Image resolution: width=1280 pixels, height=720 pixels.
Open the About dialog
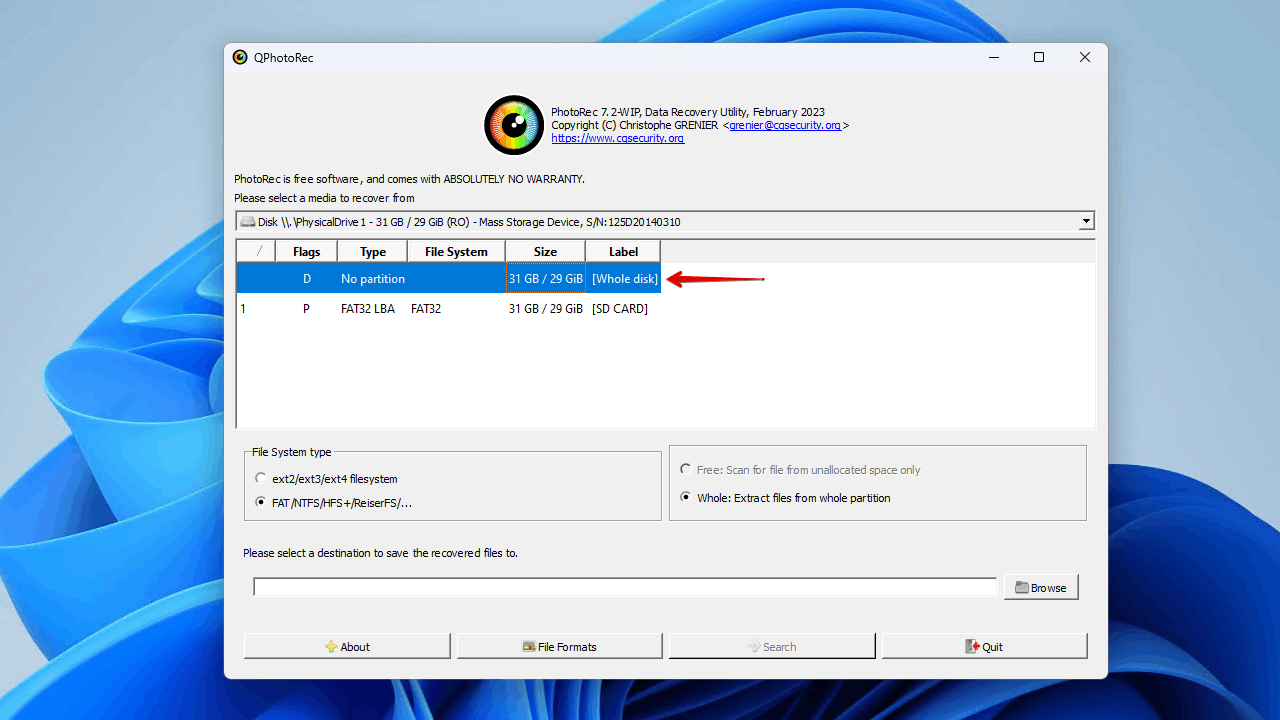click(x=347, y=646)
